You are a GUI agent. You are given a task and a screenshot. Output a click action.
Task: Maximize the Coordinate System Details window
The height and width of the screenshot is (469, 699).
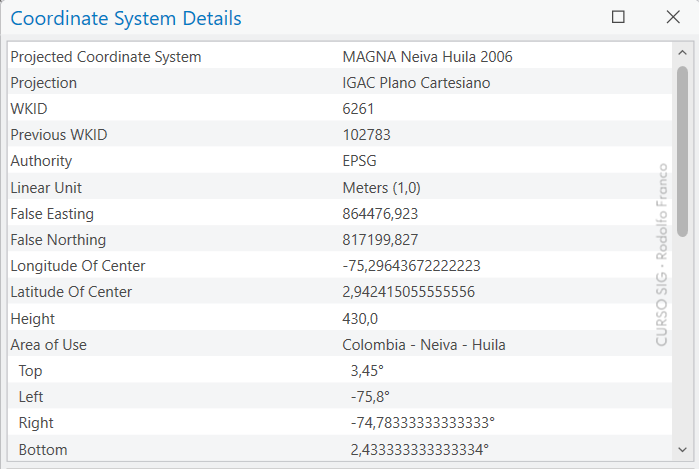[618, 17]
